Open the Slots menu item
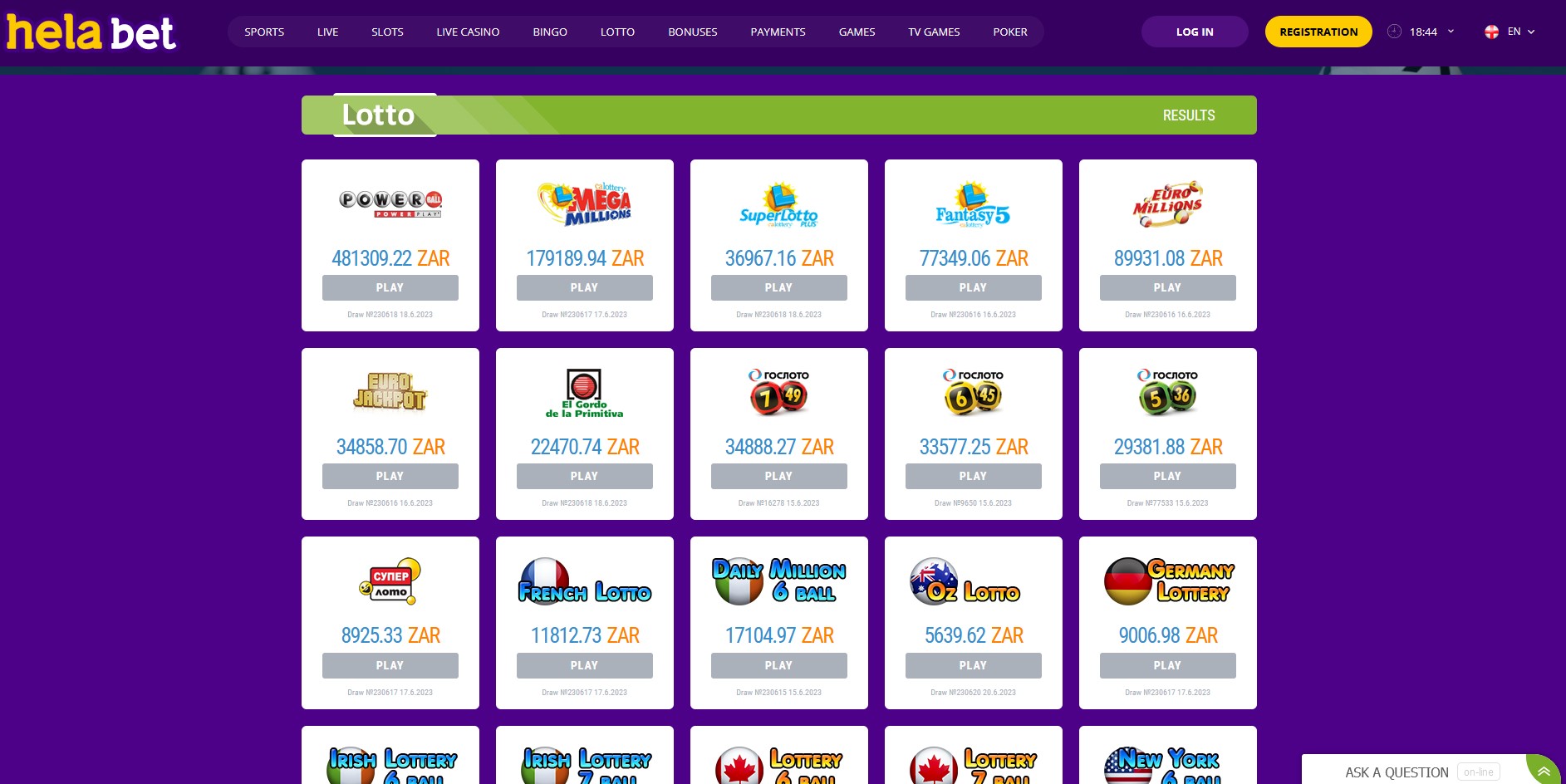The image size is (1566, 784). pos(387,32)
